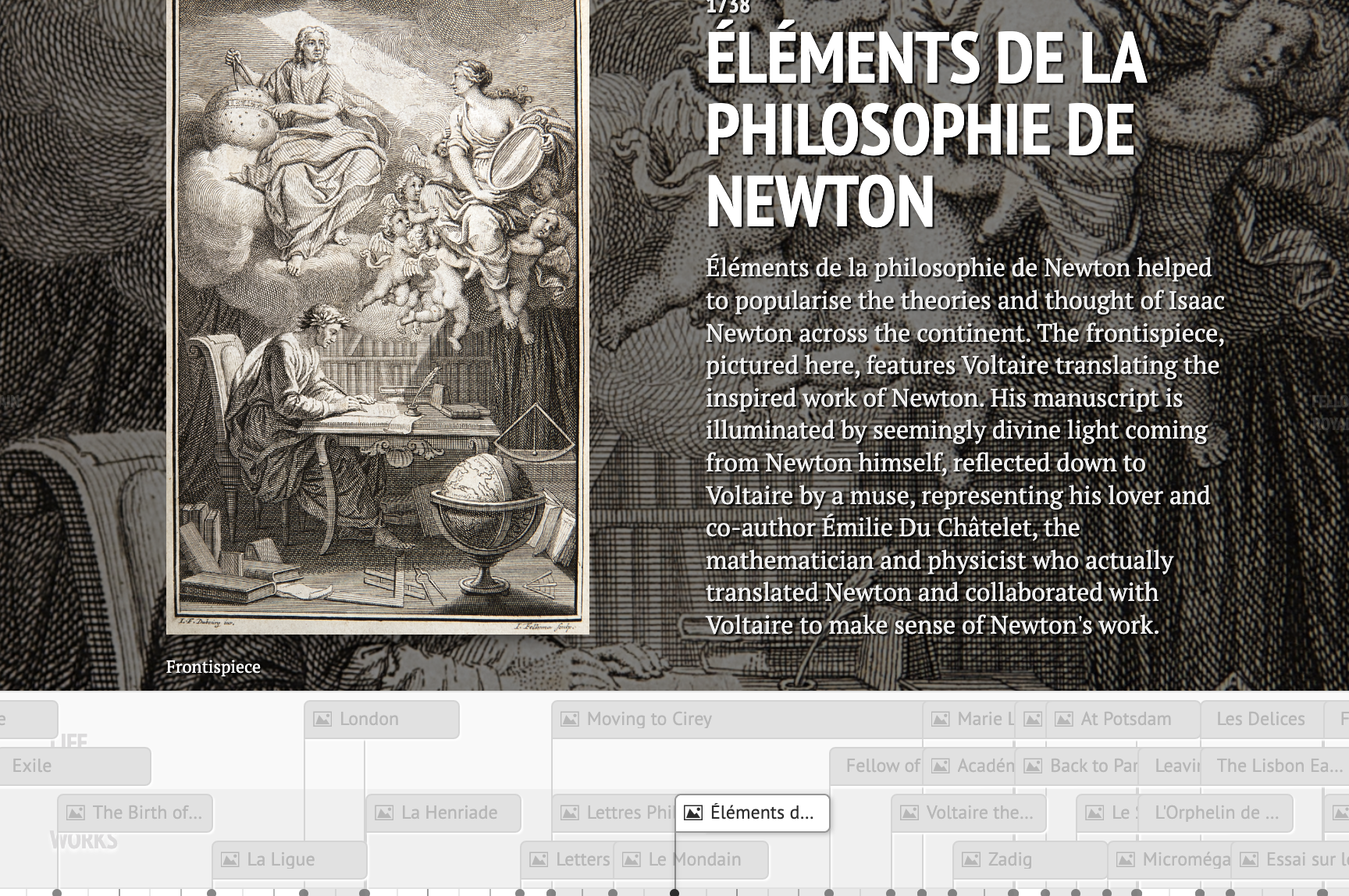
Task: Go to the Letters marker in Works
Action: pos(568,860)
